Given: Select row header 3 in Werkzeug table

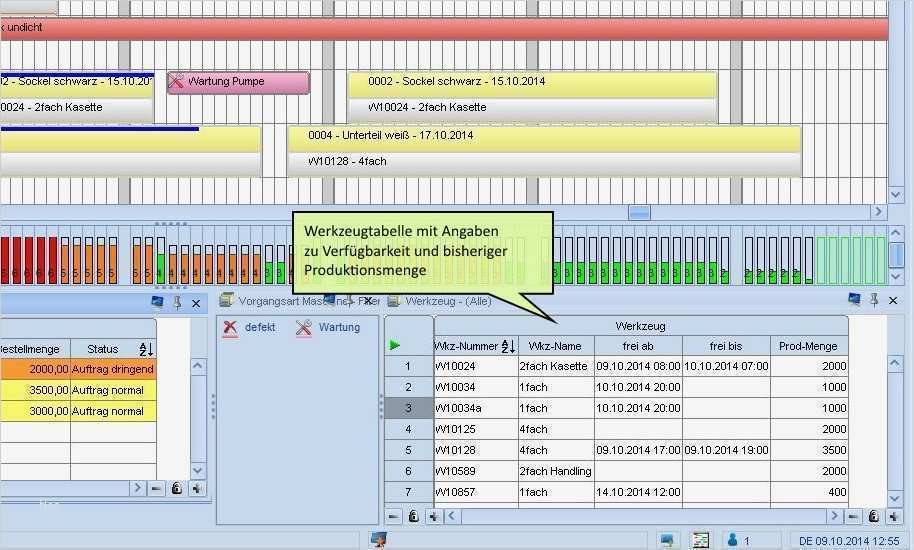Looking at the screenshot, I should click(409, 408).
